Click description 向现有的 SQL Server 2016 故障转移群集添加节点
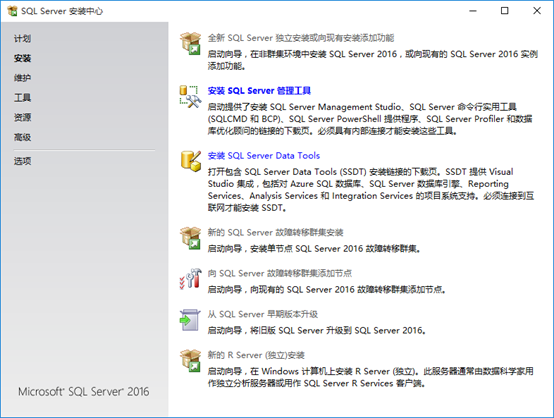Screen dimensions: 554x418 tap(326, 290)
